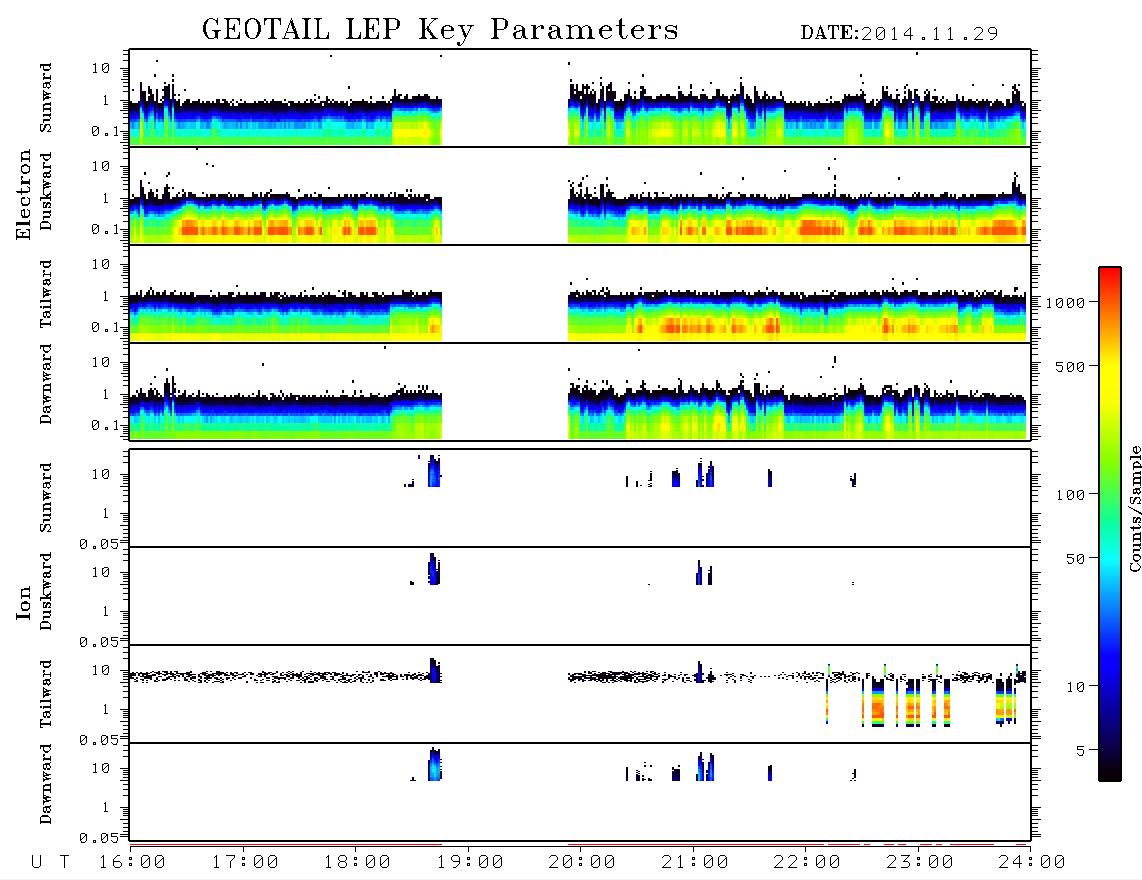The width and height of the screenshot is (1142, 880).
Task: Click the Electron Duskward spectrogram panel
Action: click(x=580, y=195)
